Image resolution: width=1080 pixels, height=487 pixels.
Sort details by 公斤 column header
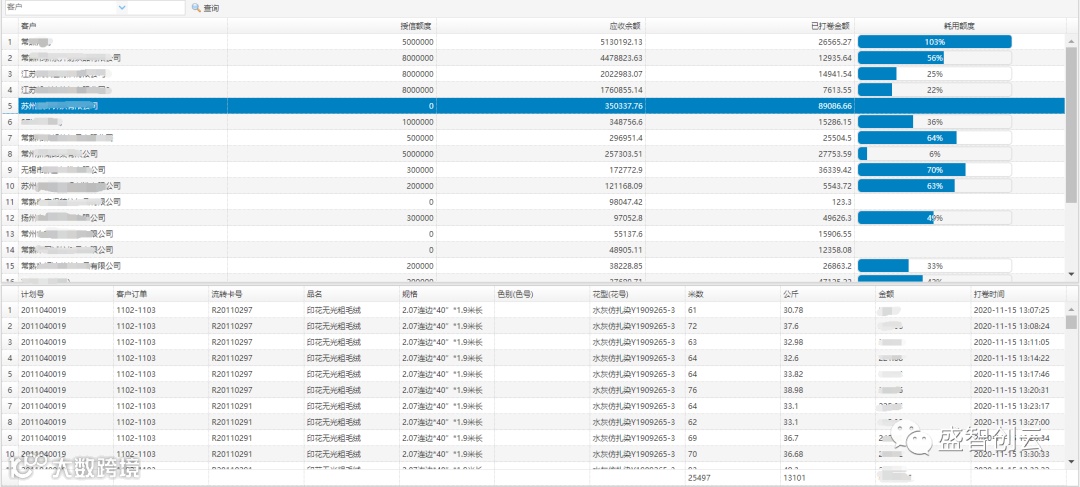pyautogui.click(x=791, y=293)
